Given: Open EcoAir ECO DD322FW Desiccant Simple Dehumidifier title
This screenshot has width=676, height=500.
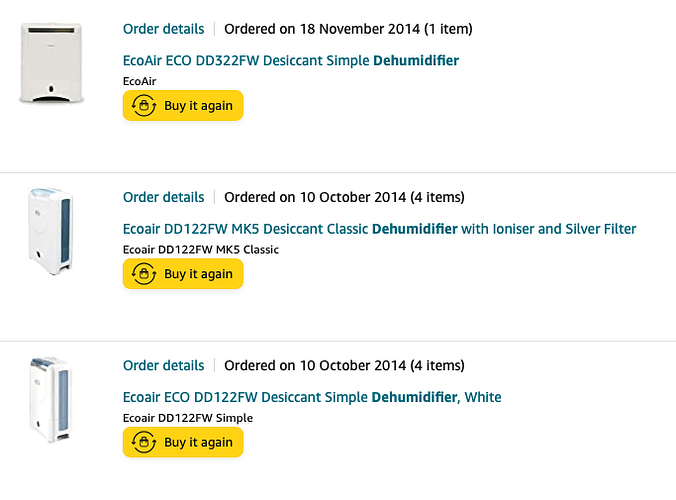Looking at the screenshot, I should tap(291, 61).
